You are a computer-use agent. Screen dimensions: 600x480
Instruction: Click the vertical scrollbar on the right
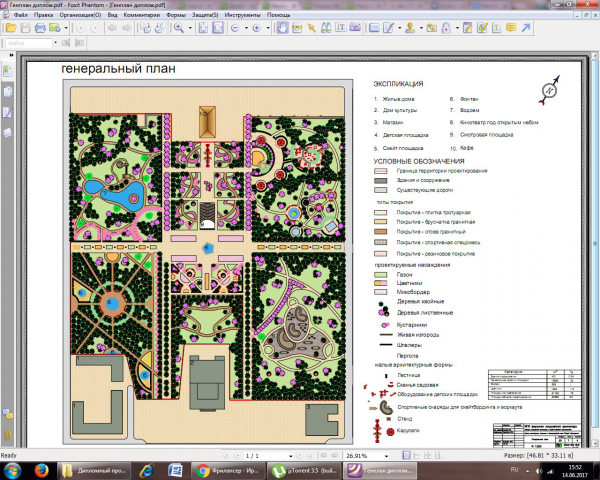pos(595,249)
